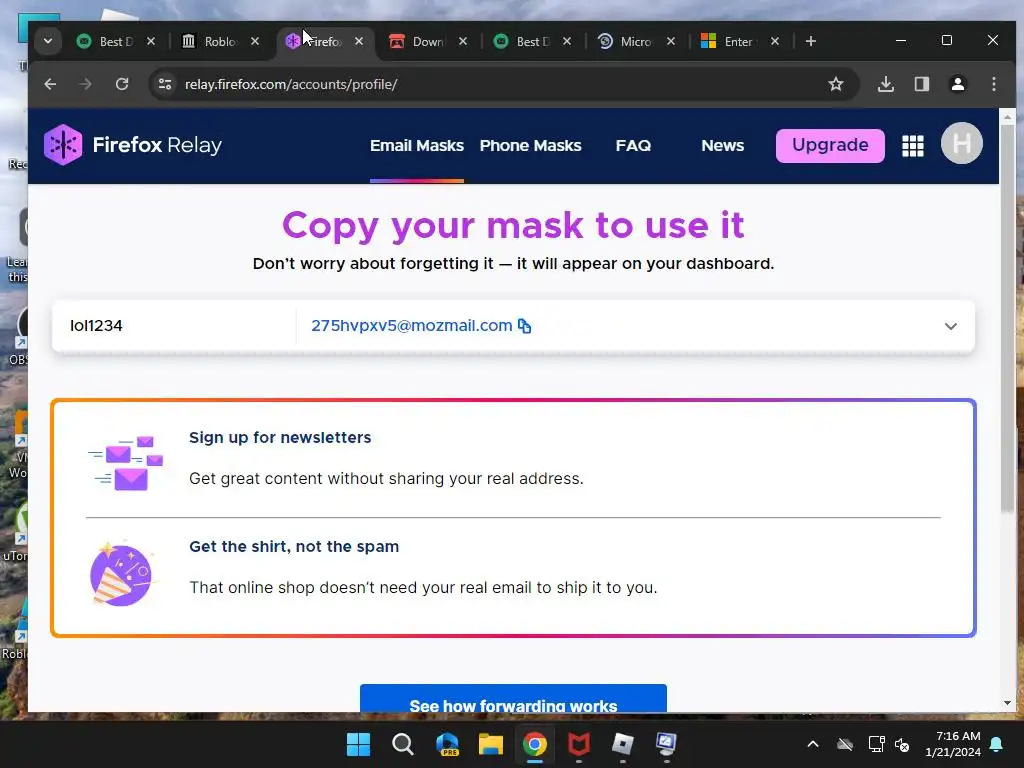
Task: Click the address bar URL
Action: [291, 84]
